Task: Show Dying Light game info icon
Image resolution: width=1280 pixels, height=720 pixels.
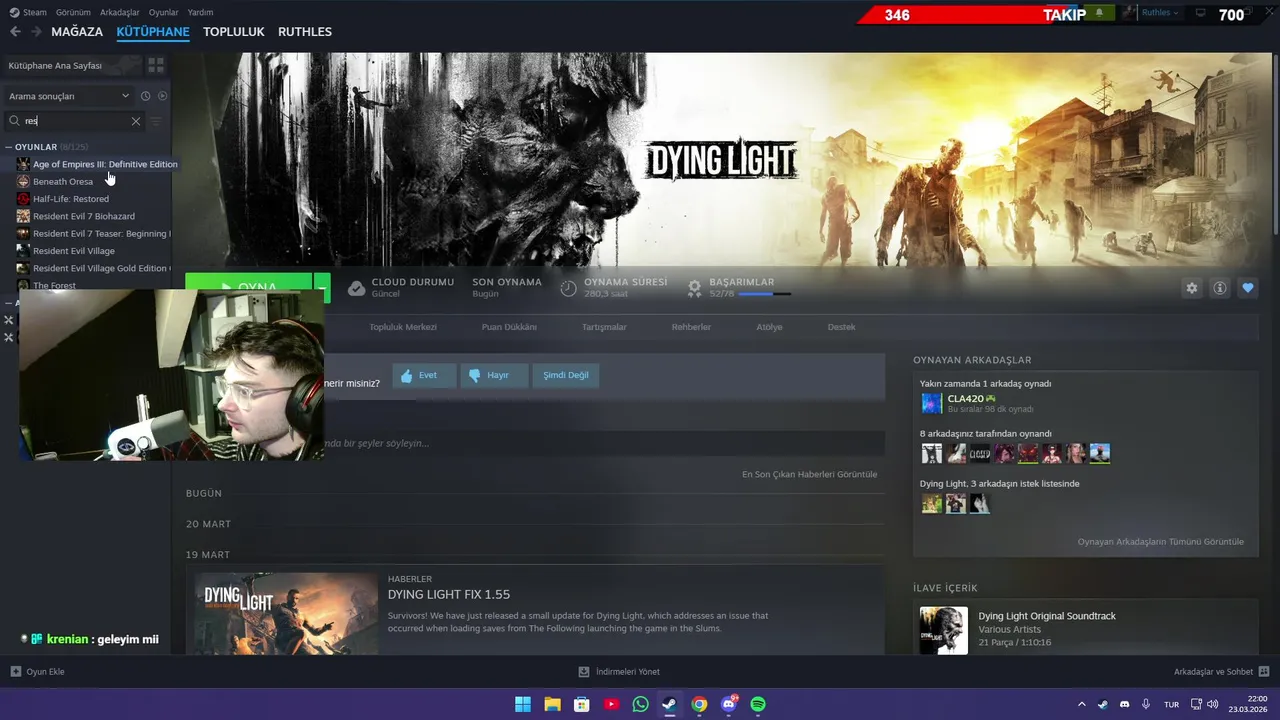Action: point(1219,288)
